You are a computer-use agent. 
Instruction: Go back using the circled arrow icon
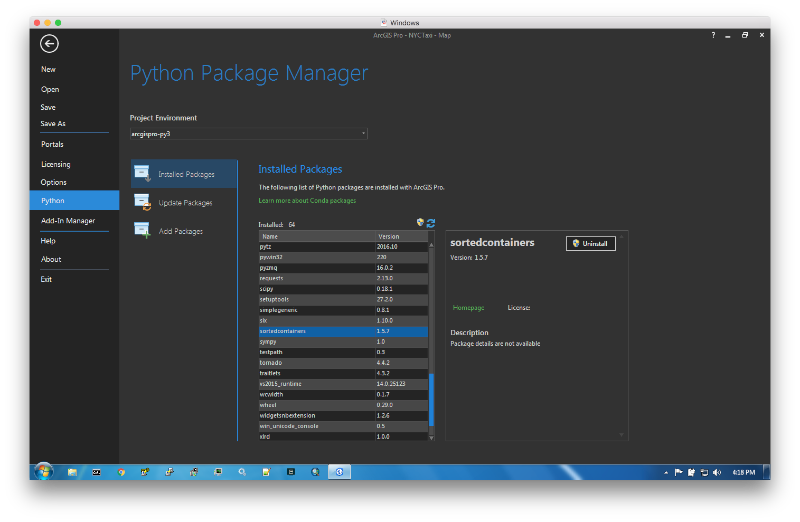pos(49,44)
